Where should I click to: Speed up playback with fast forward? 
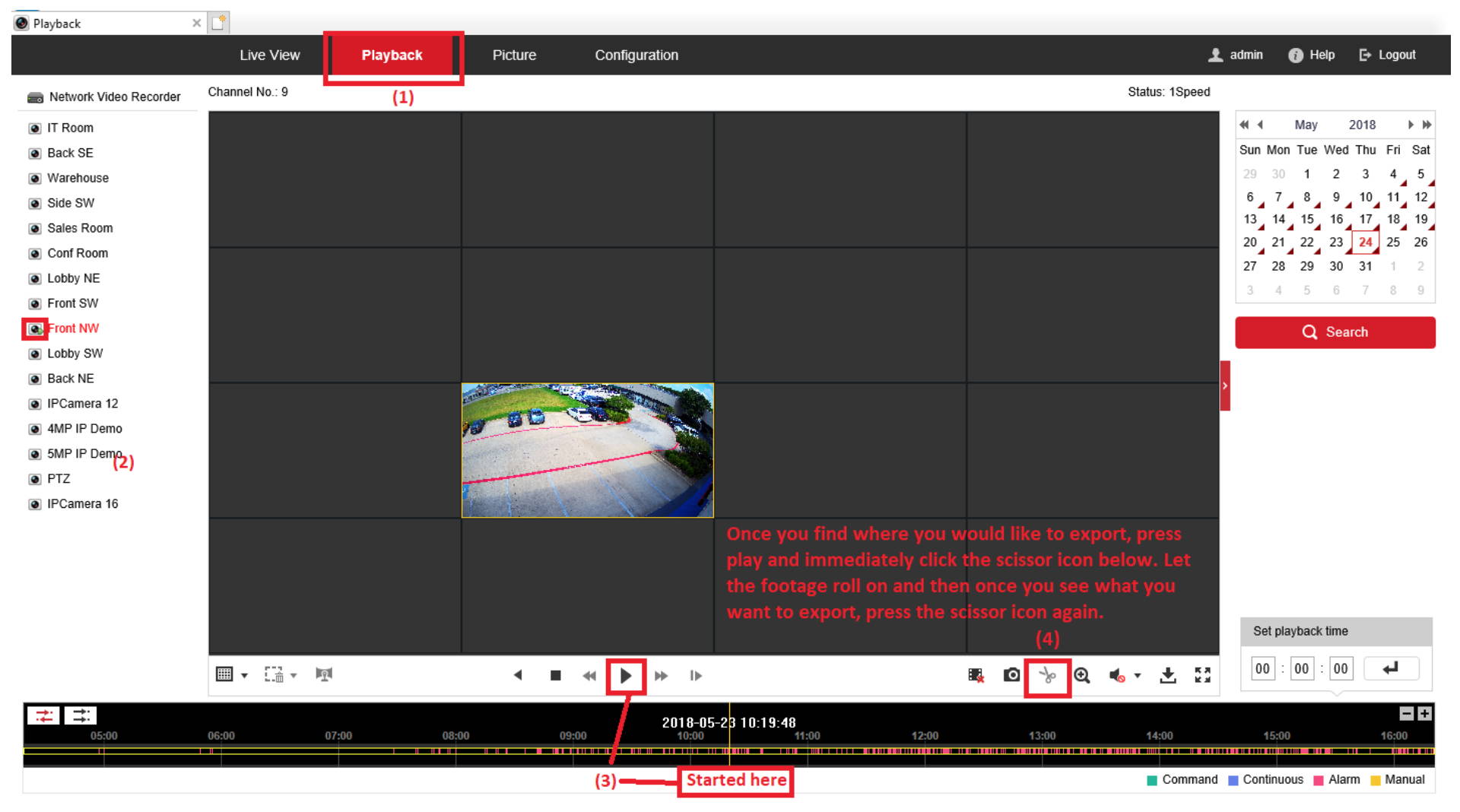point(662,676)
